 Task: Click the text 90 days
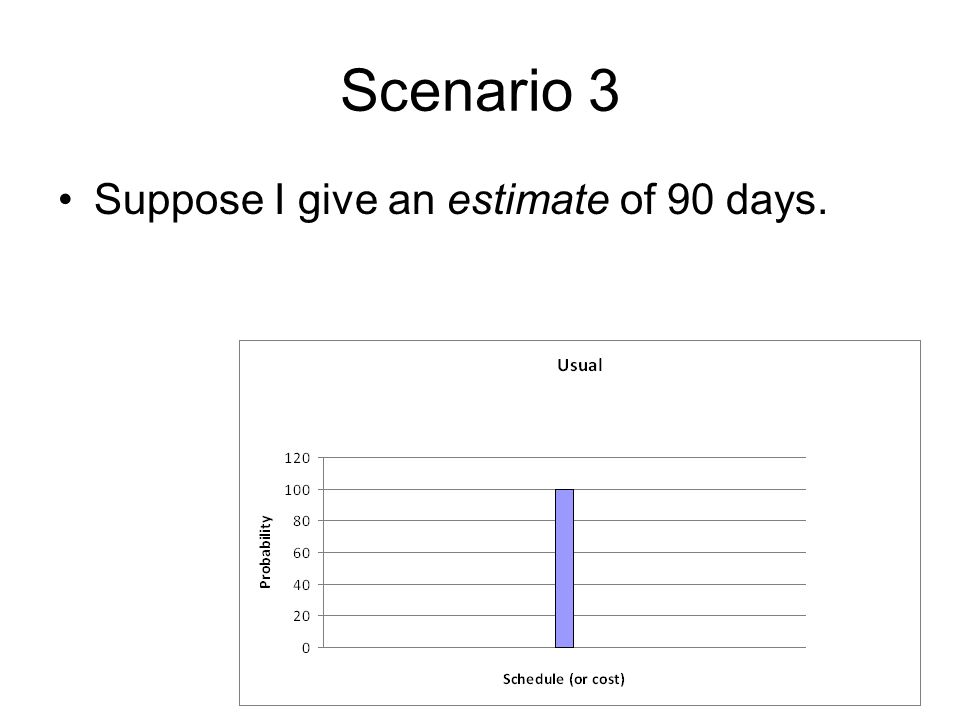(x=746, y=200)
